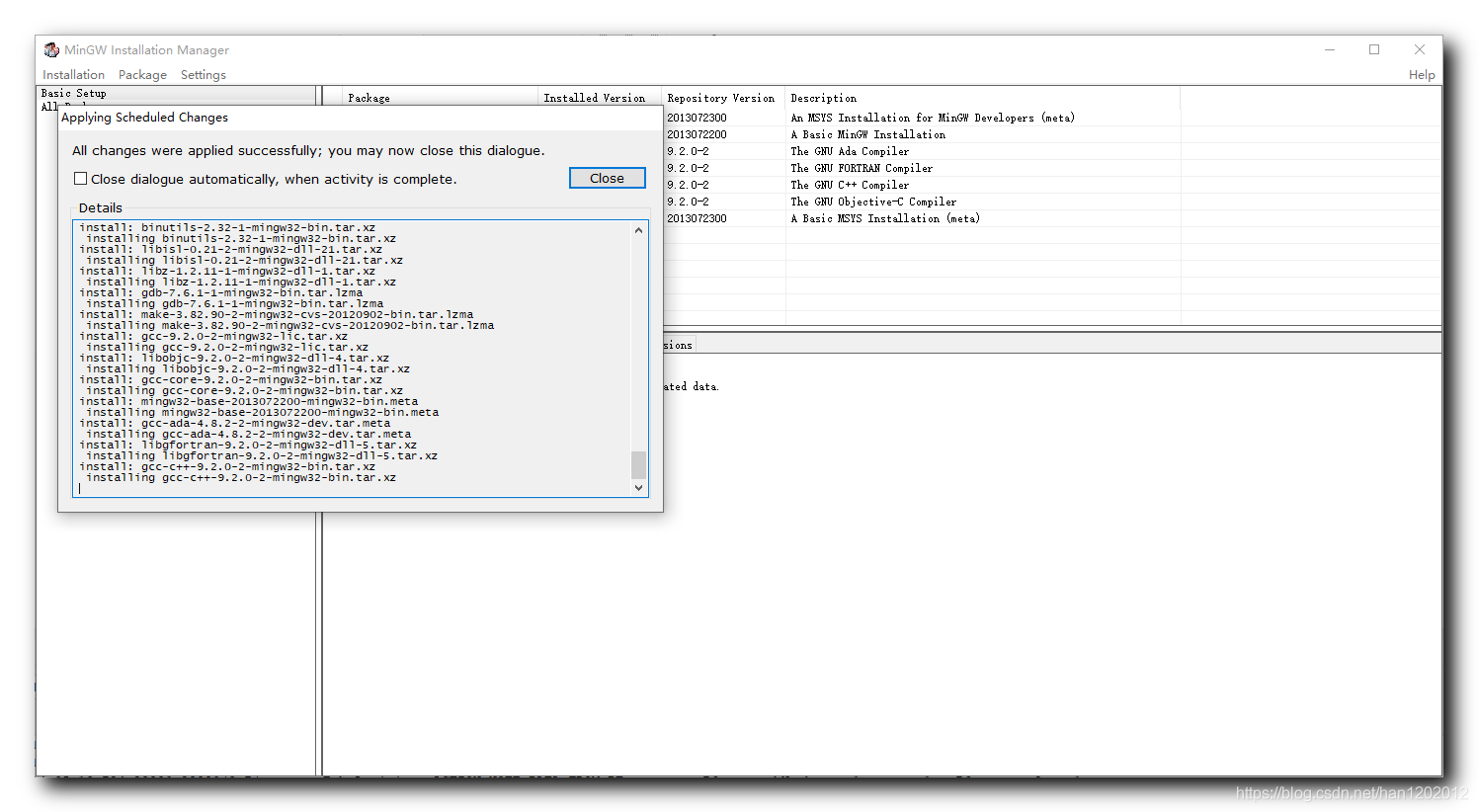Open the Package menu

pyautogui.click(x=142, y=75)
